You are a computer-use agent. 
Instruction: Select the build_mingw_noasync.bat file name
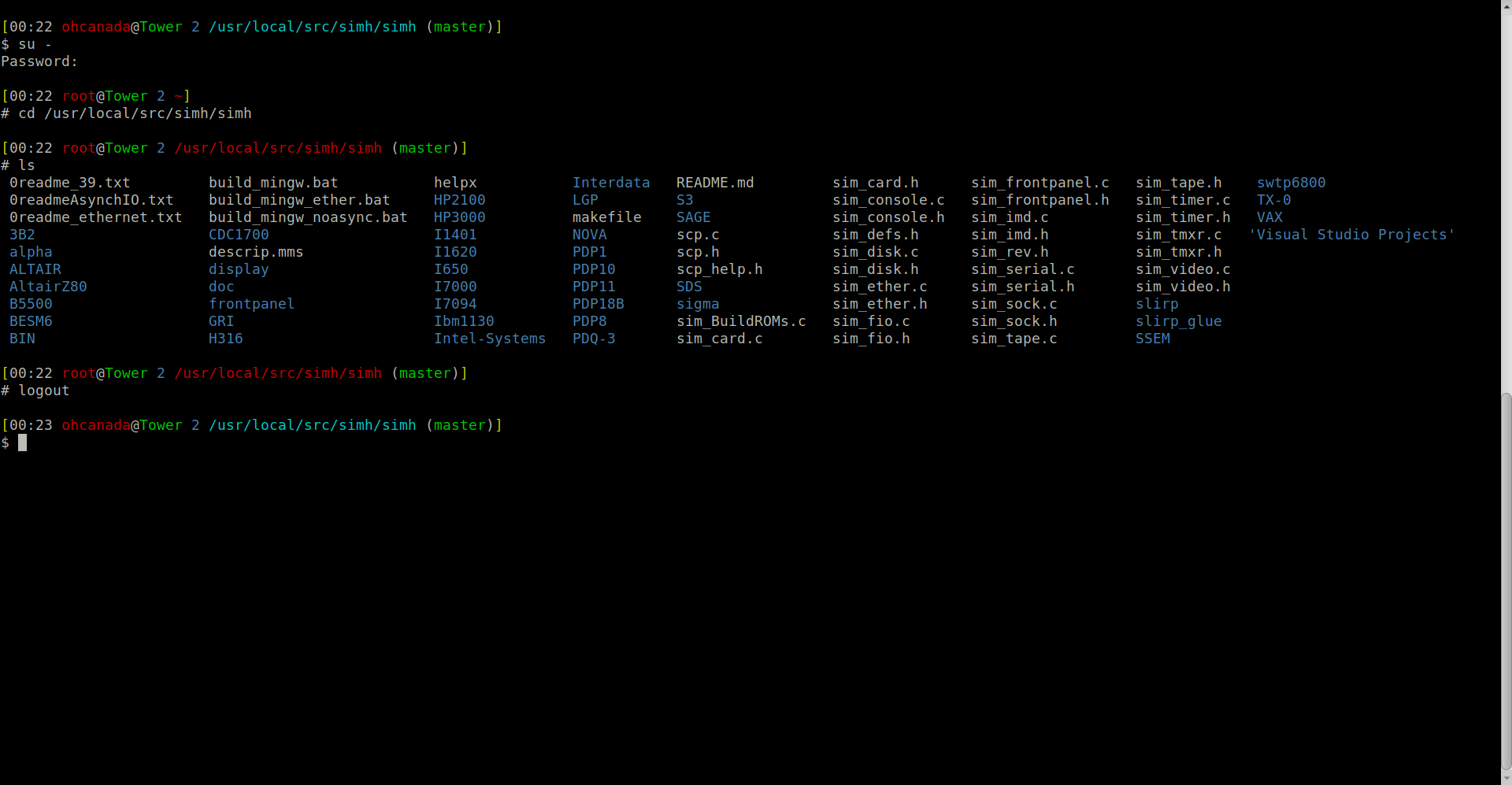[308, 217]
